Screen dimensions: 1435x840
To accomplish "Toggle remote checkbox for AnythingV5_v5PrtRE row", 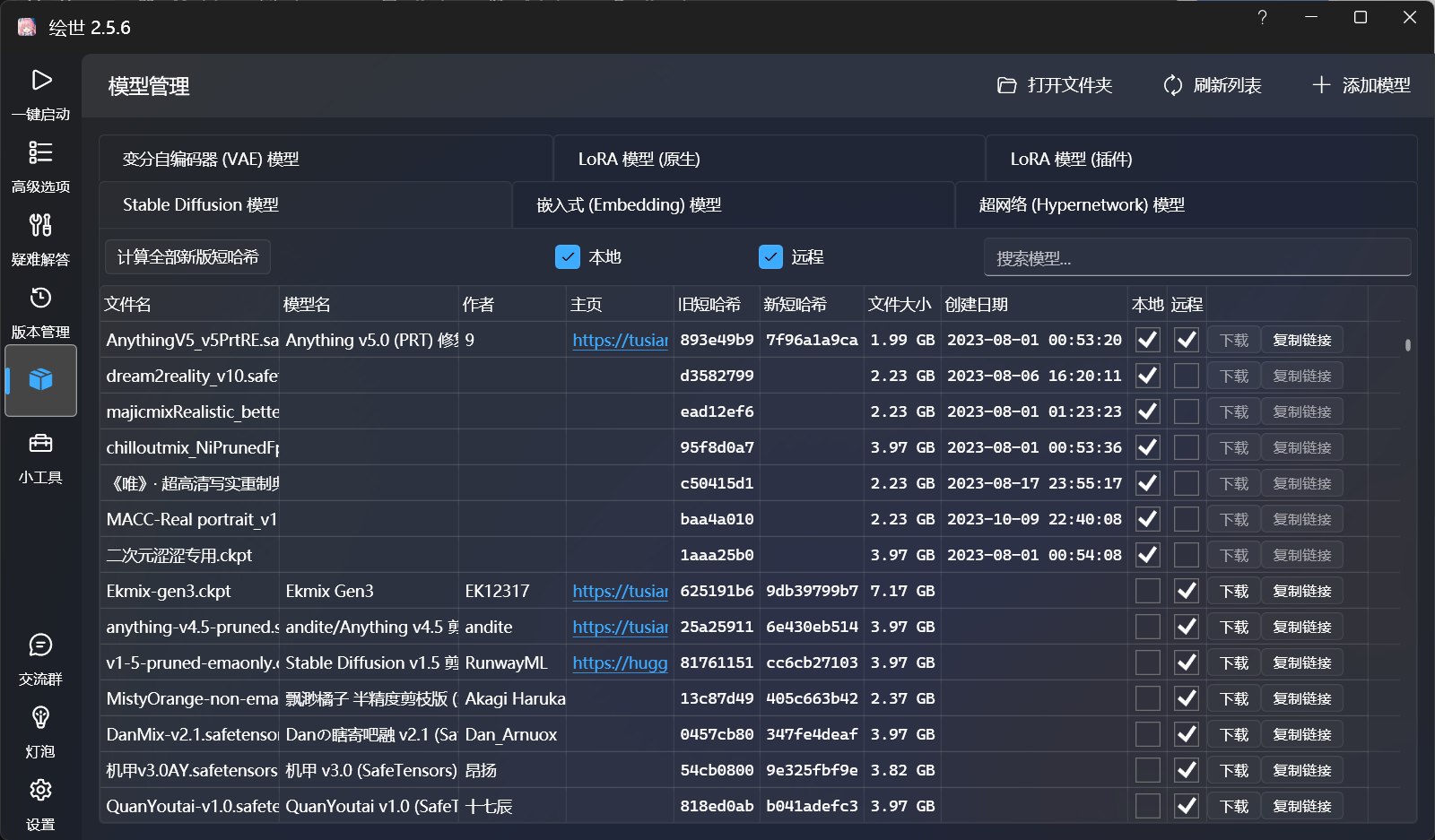I will click(x=1187, y=340).
